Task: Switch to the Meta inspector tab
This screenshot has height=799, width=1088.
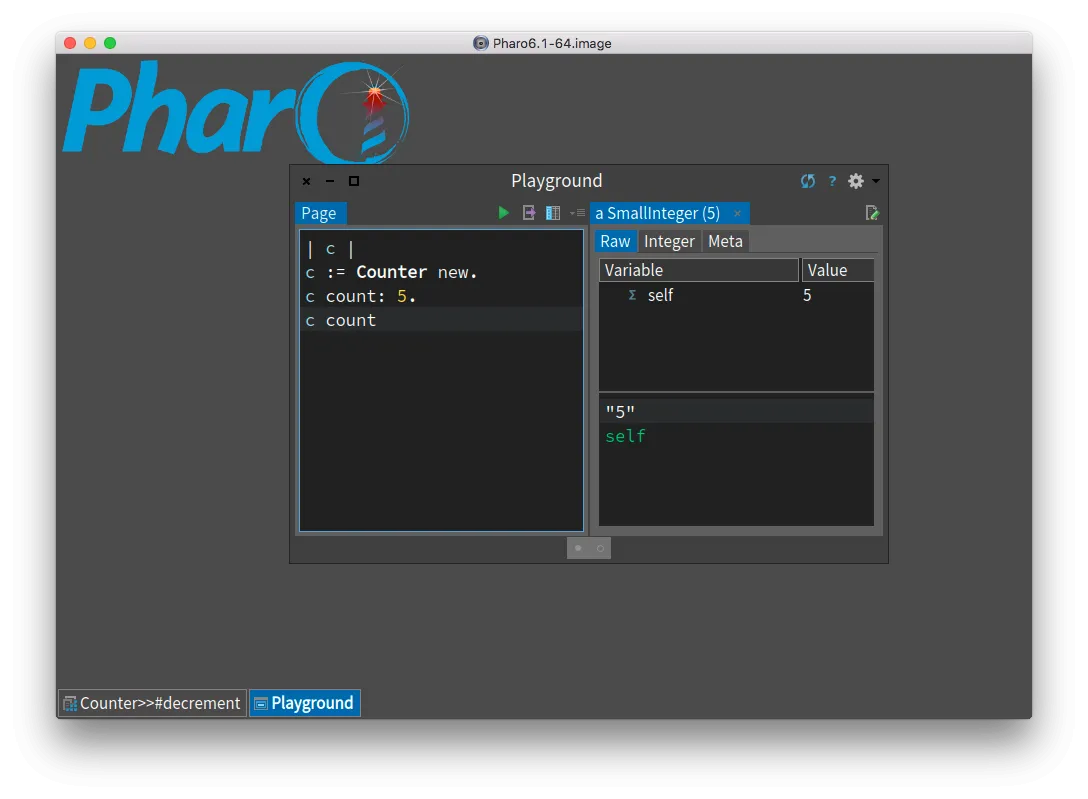Action: pyautogui.click(x=725, y=241)
